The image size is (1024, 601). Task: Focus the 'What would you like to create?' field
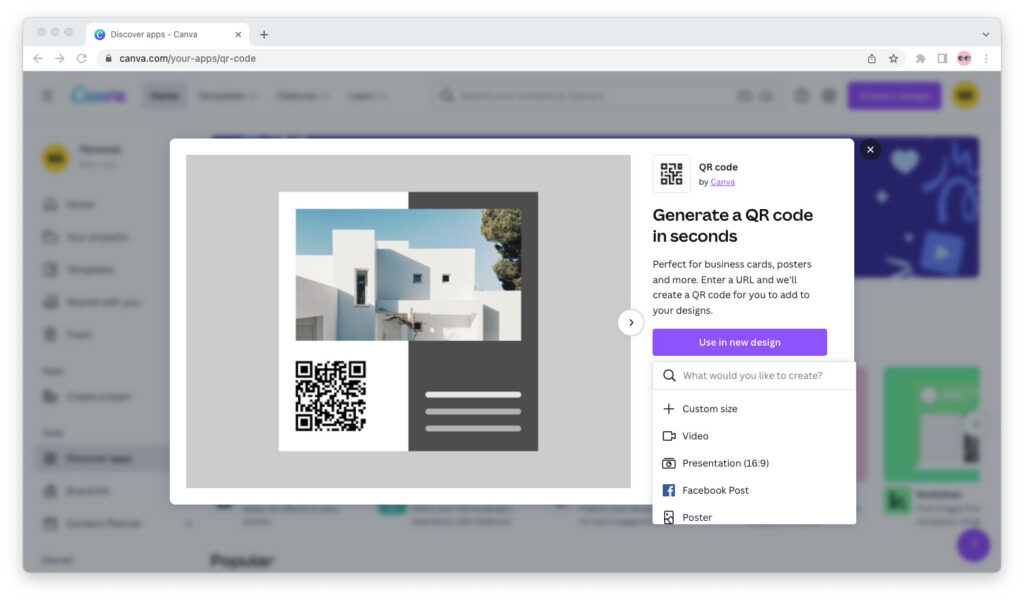(754, 376)
